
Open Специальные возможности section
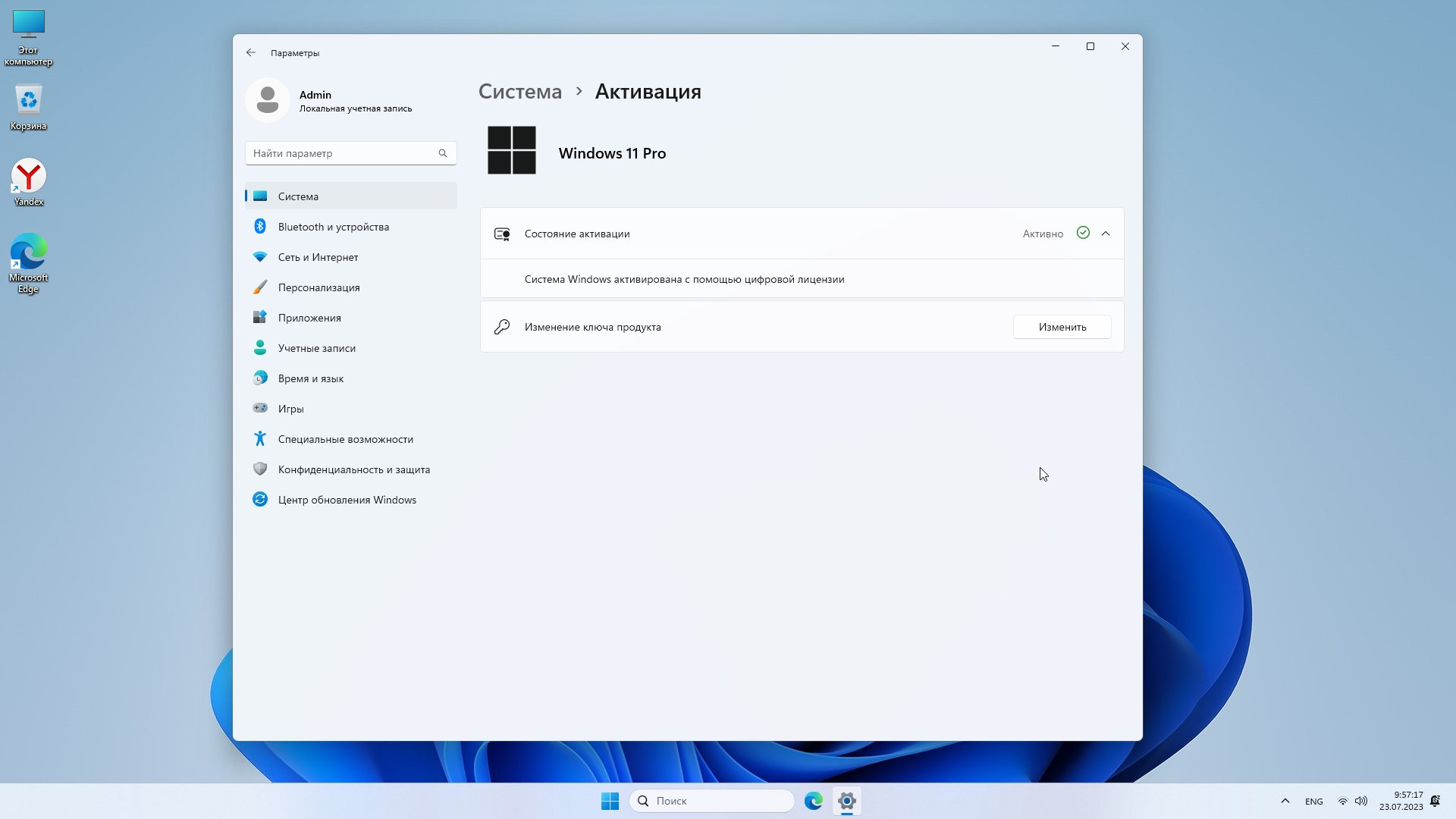[345, 439]
